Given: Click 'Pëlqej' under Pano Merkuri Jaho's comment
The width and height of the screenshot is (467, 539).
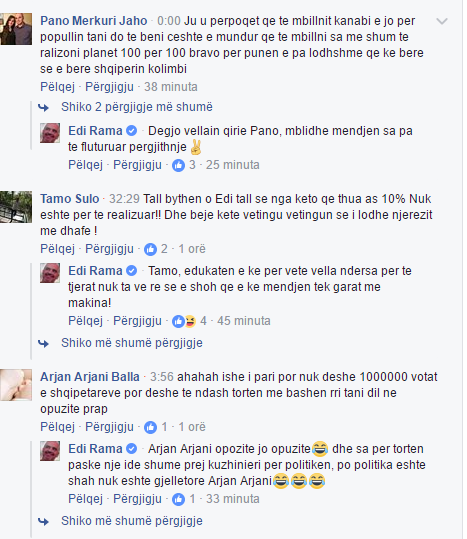Looking at the screenshot, I should pyautogui.click(x=57, y=87).
